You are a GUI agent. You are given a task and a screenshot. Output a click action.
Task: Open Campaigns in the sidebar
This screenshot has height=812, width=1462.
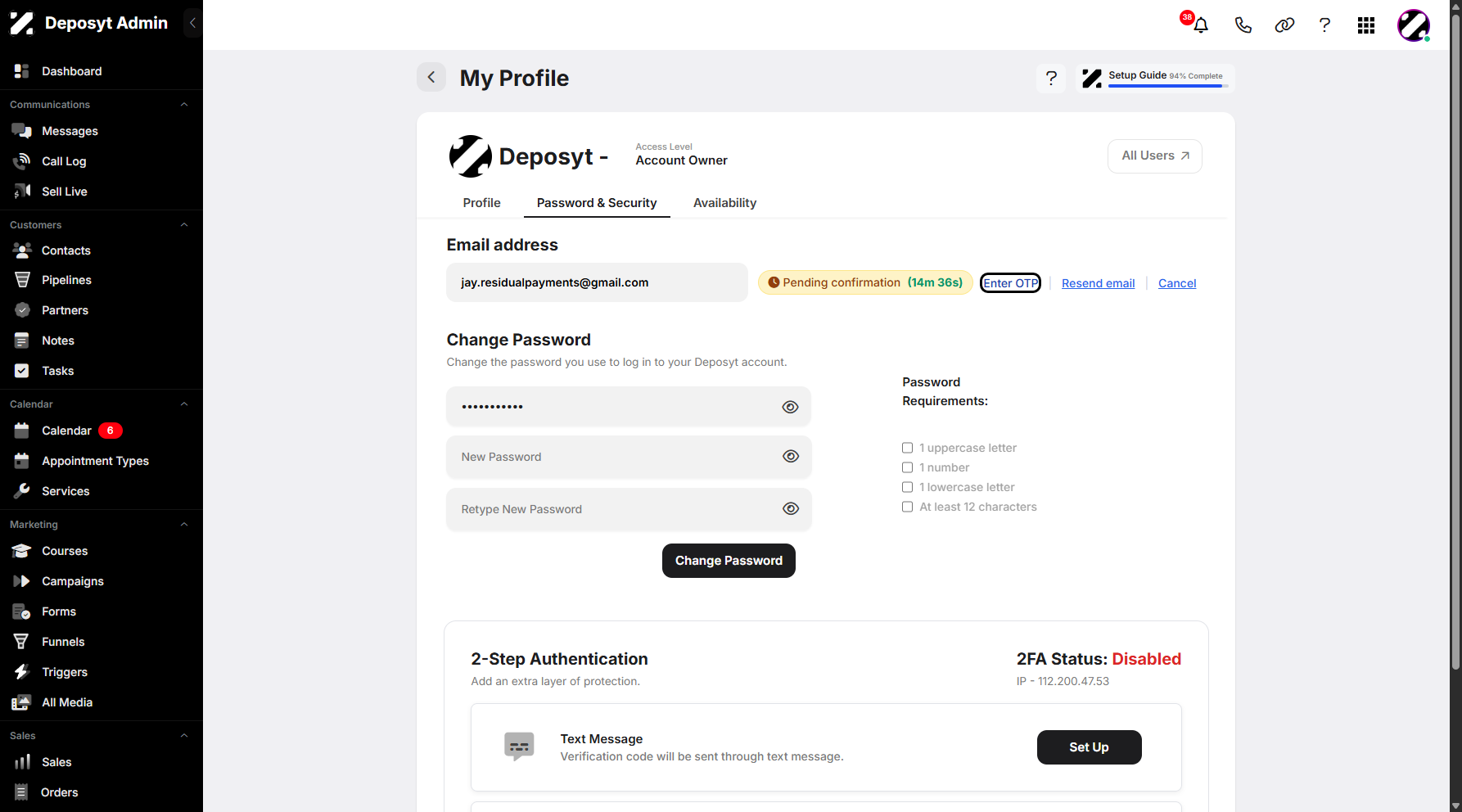tap(73, 581)
